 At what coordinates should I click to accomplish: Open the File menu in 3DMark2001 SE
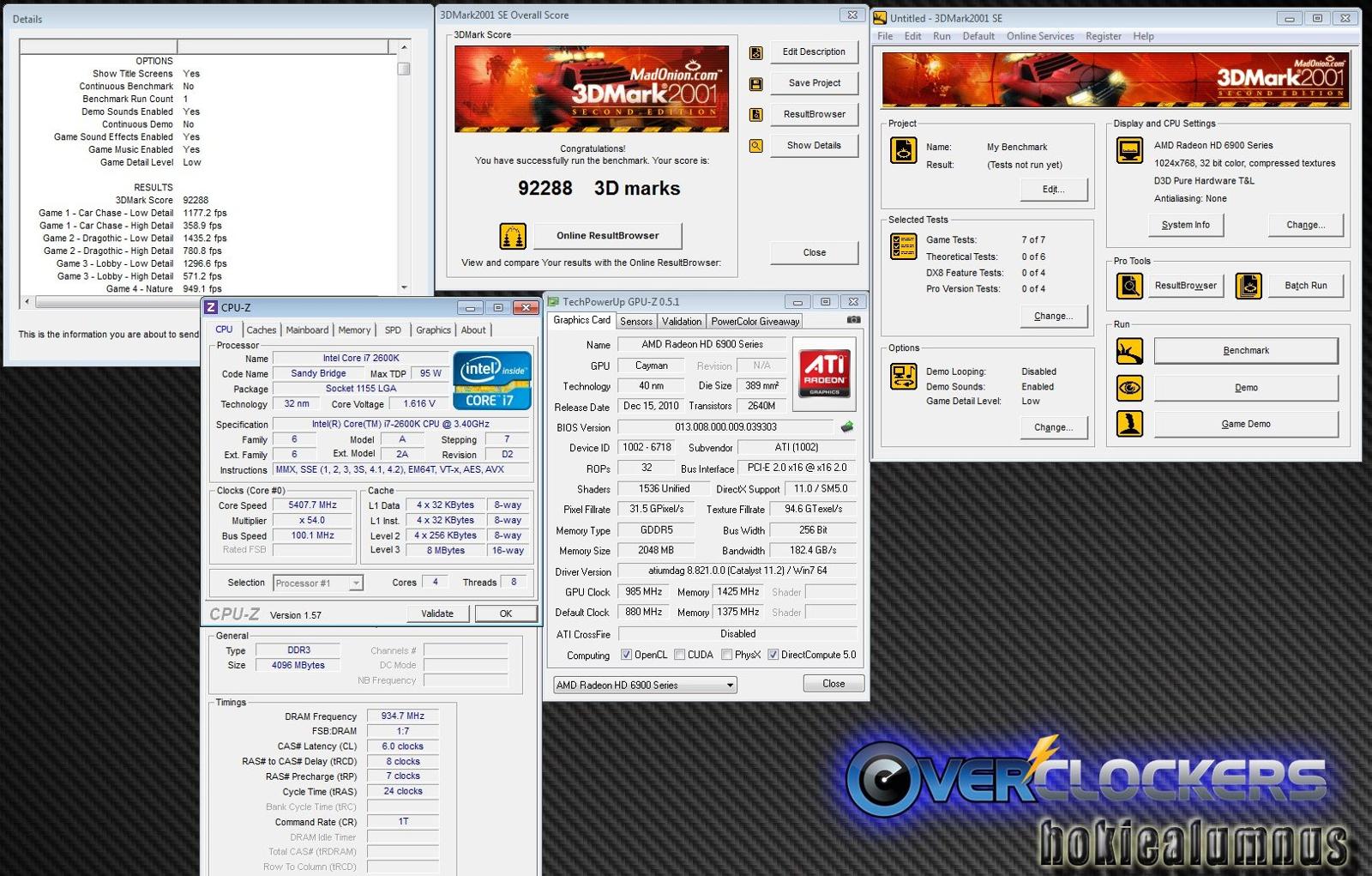point(885,37)
